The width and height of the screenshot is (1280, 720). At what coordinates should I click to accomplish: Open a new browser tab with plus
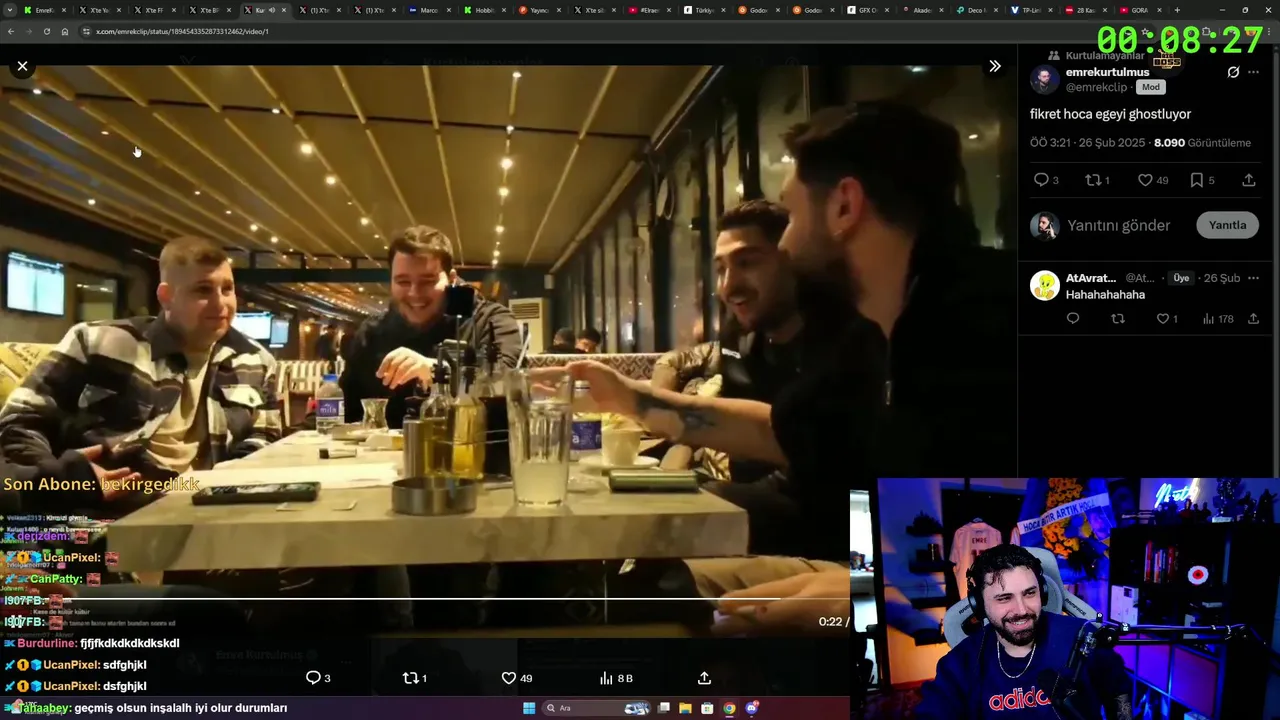coord(1177,10)
